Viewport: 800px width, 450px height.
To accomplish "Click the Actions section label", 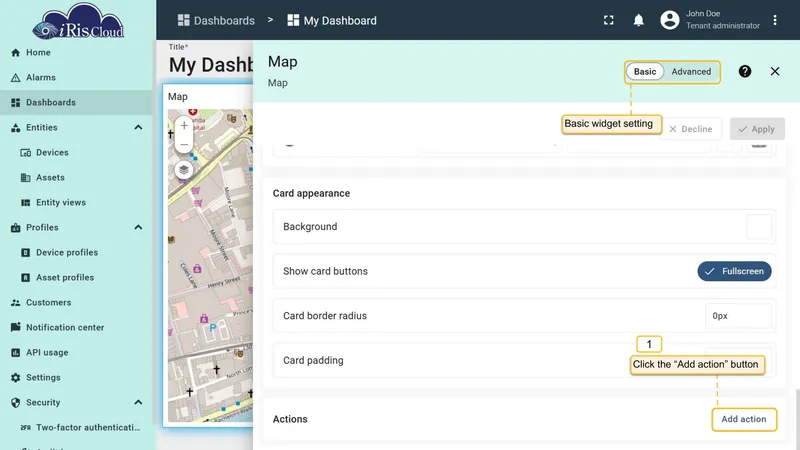I will [290, 419].
